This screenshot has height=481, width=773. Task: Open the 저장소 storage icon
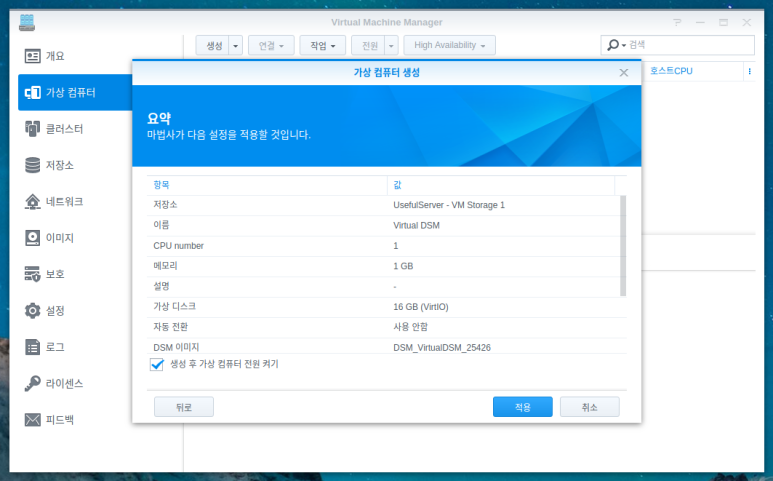click(33, 165)
